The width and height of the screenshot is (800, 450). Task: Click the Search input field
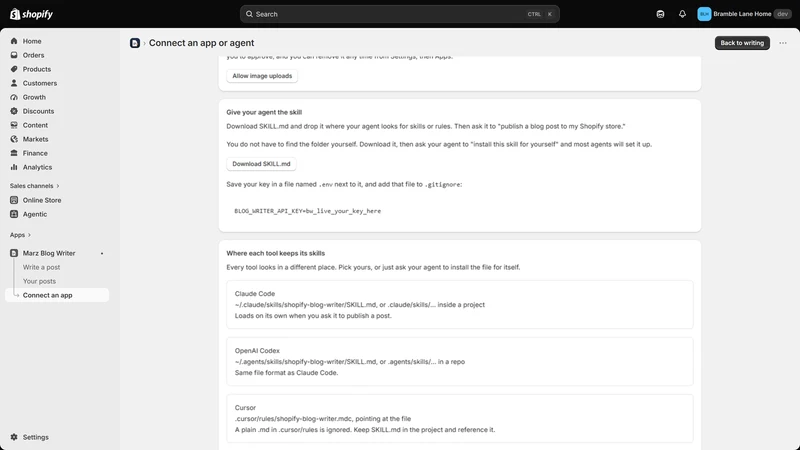tap(399, 14)
